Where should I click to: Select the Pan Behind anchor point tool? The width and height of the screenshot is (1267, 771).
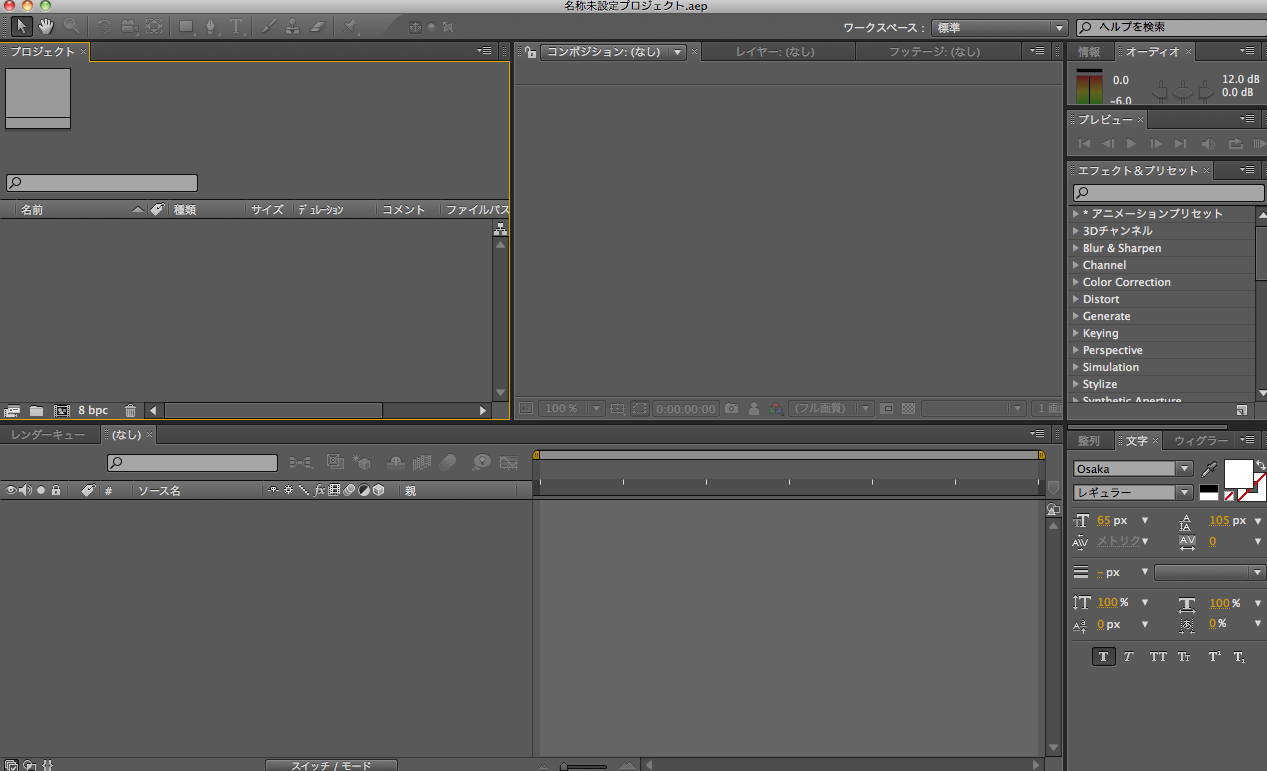click(155, 26)
